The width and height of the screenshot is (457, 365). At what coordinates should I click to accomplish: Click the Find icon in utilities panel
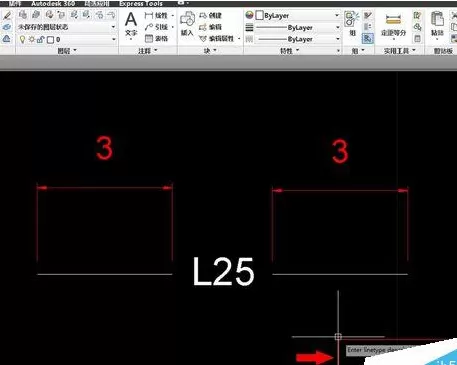click(417, 27)
